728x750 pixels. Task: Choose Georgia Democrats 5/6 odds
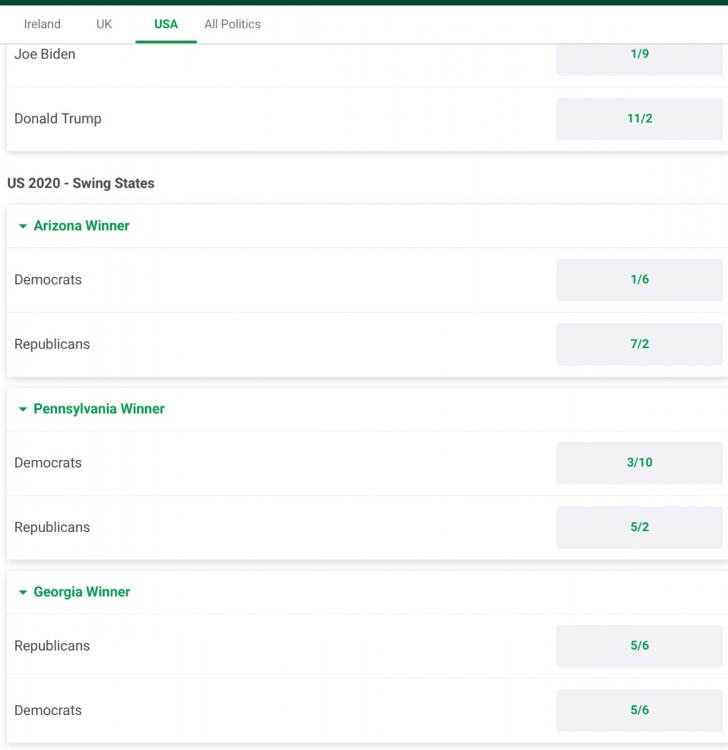pos(639,710)
